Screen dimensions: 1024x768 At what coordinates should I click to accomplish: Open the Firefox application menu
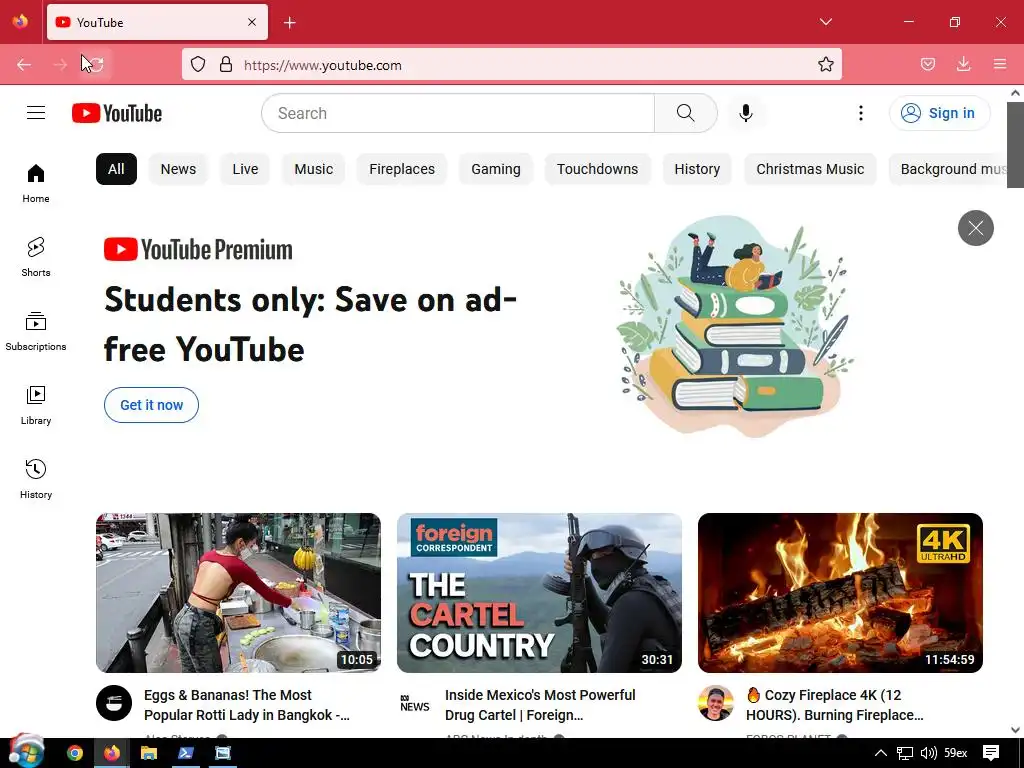click(1000, 65)
